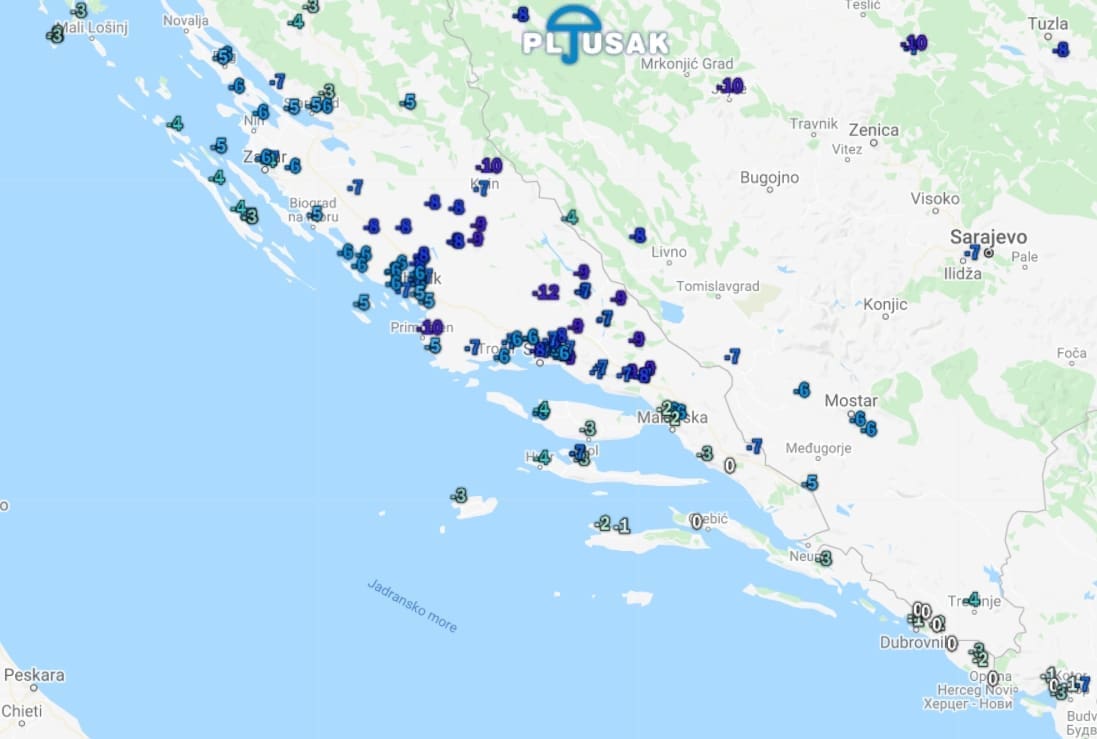Select the Peskara city label

click(34, 675)
